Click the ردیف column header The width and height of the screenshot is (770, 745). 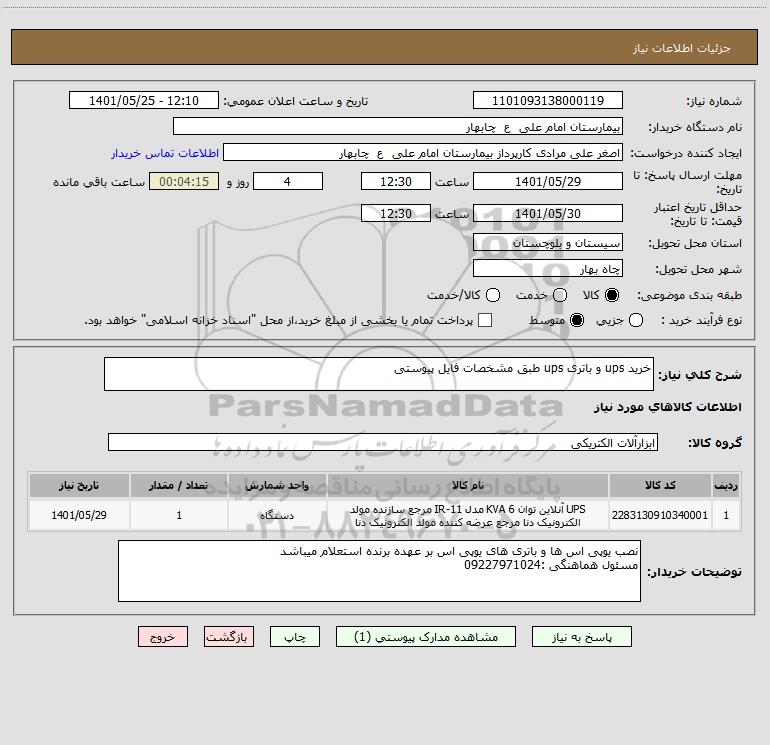coord(726,485)
